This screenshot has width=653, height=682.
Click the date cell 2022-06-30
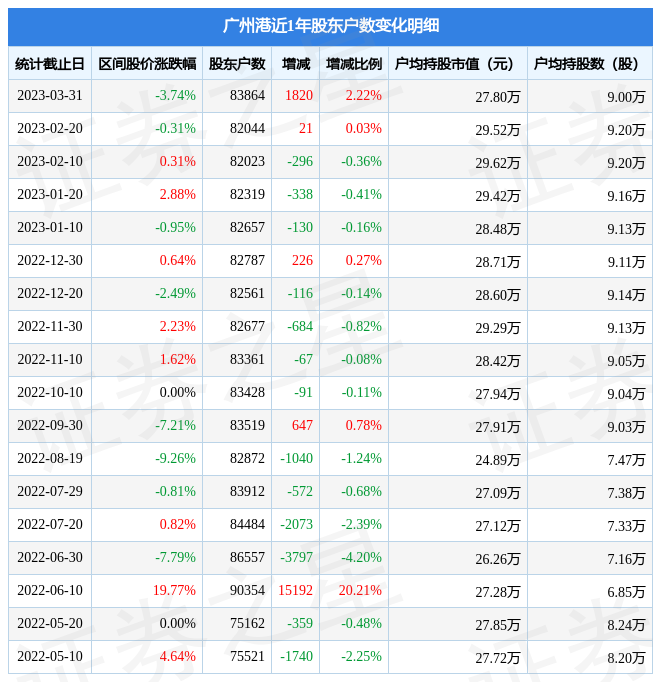click(50, 557)
